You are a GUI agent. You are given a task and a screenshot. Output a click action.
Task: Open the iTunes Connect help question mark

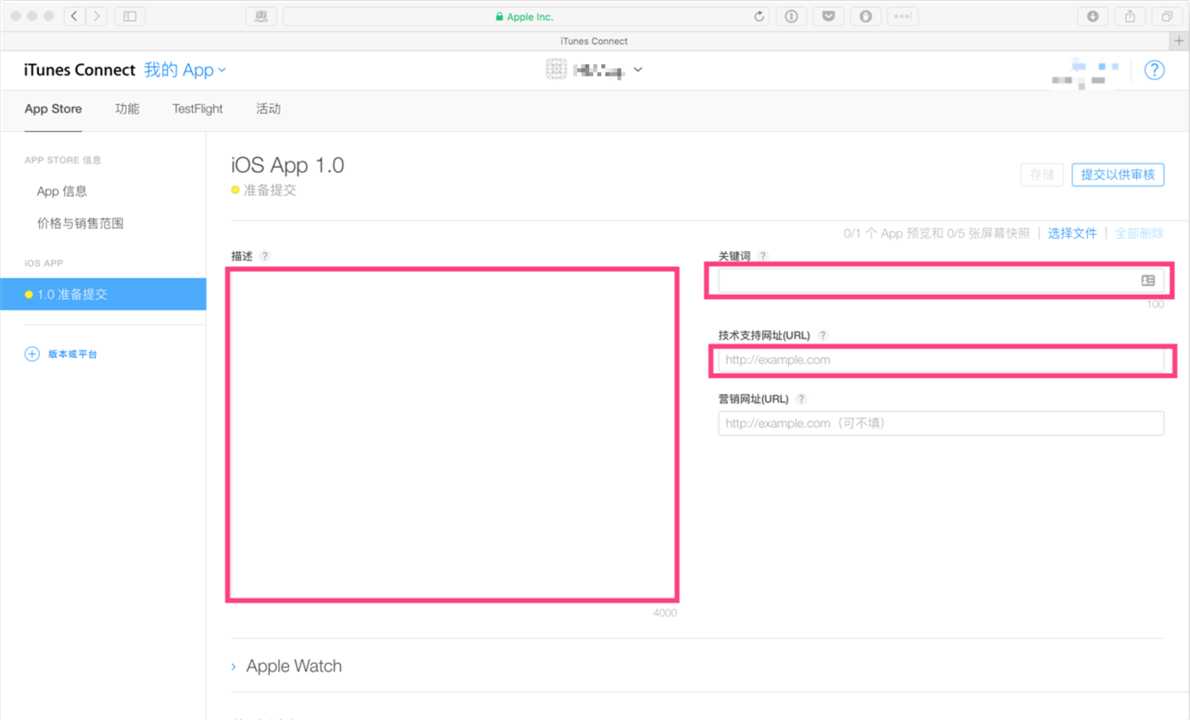pos(1154,71)
